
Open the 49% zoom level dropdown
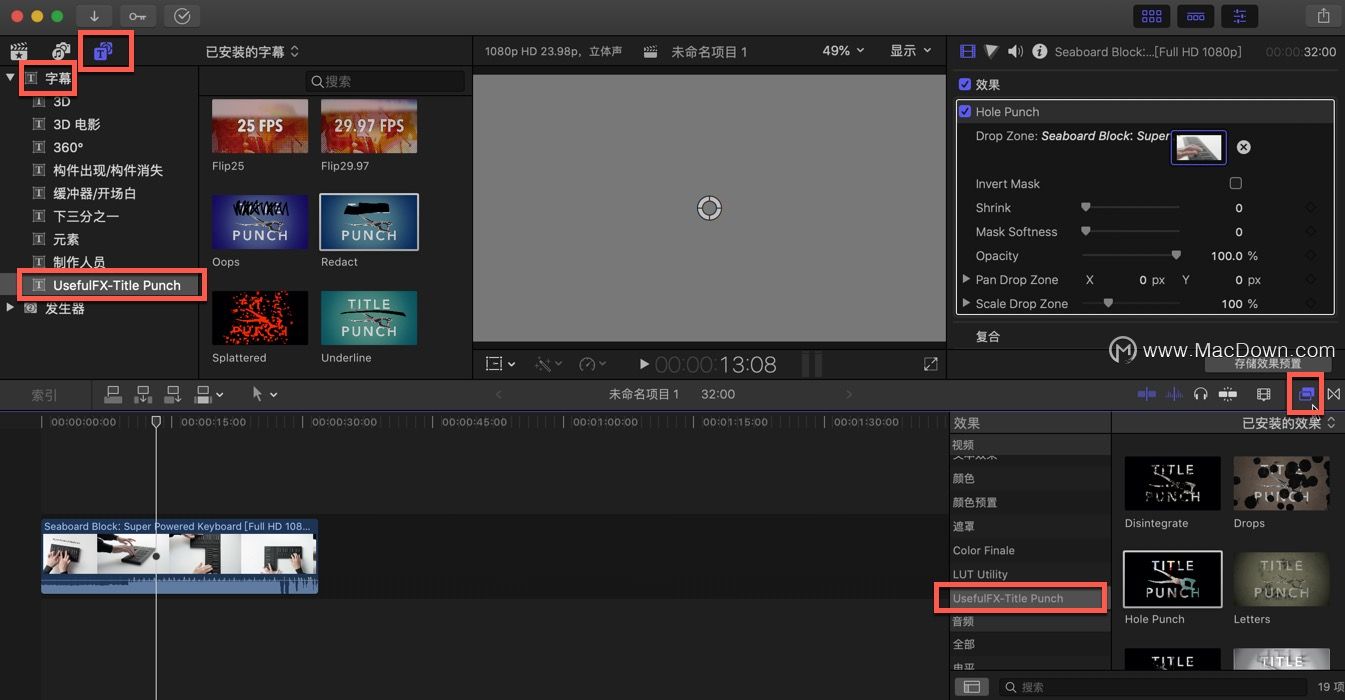click(x=844, y=51)
